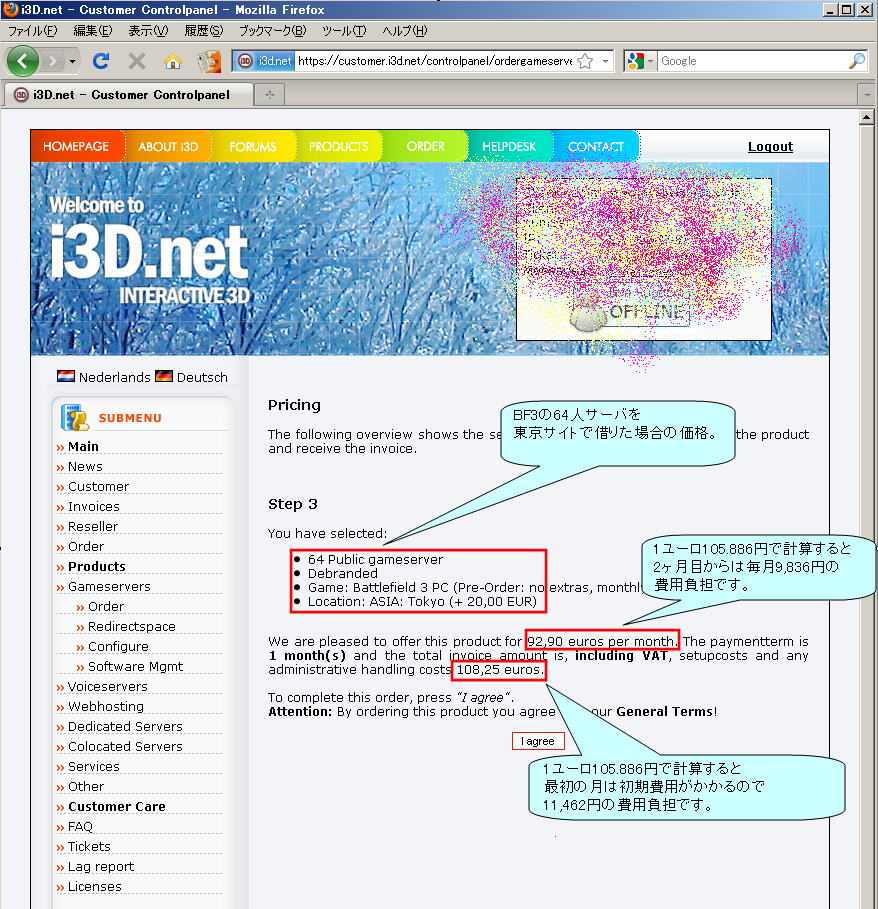This screenshot has width=878, height=909.
Task: Open Tickets in the submenu
Action: point(89,846)
